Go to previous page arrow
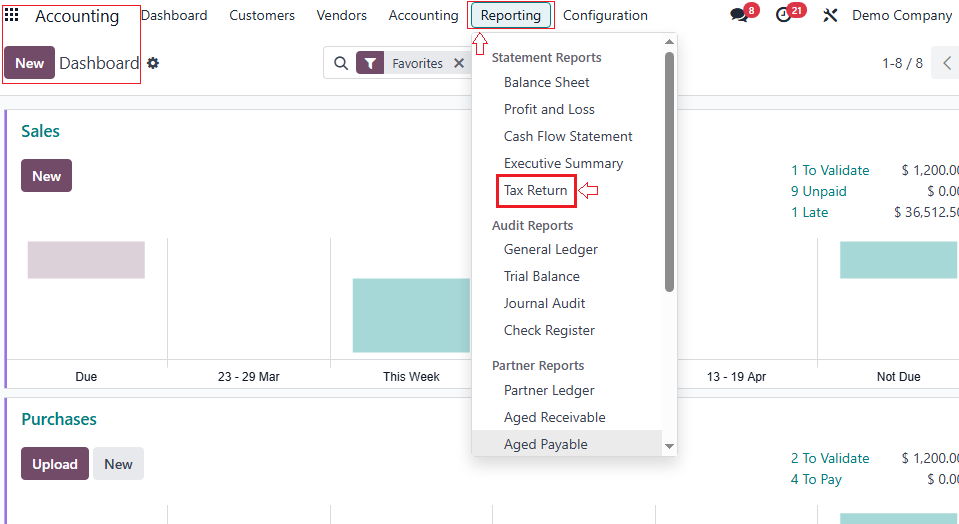Image resolution: width=959 pixels, height=524 pixels. pyautogui.click(x=947, y=63)
